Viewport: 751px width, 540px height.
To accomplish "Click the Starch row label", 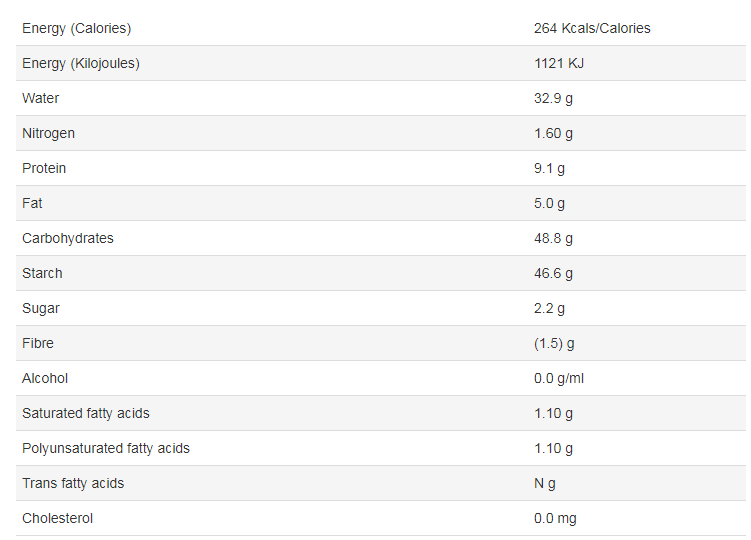I will pyautogui.click(x=42, y=273).
